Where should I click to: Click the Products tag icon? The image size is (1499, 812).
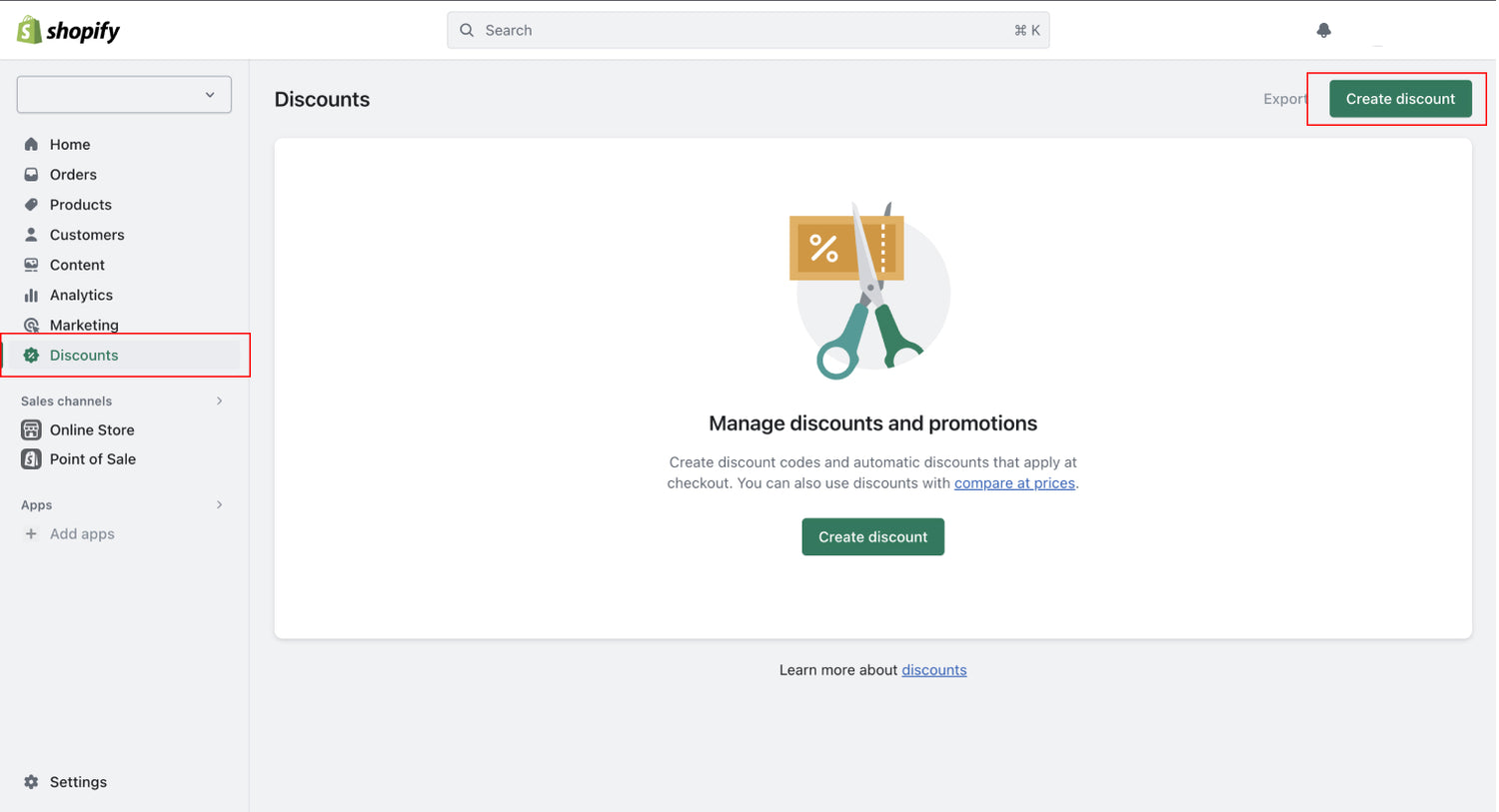31,204
